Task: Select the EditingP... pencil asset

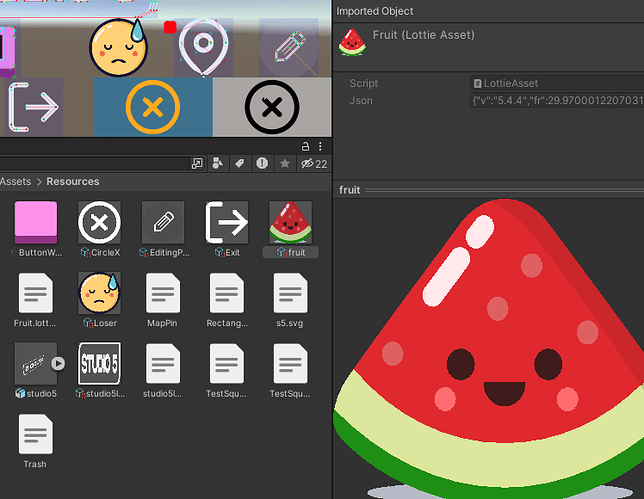Action: (x=163, y=222)
